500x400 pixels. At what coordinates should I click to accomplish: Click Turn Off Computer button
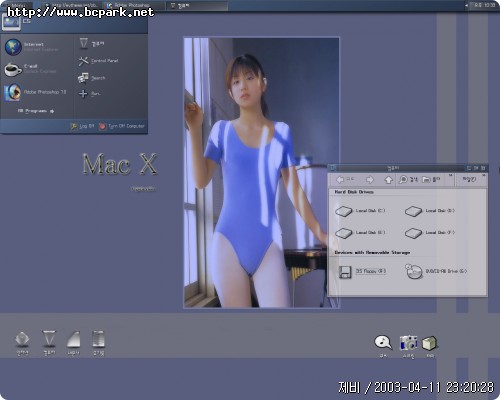point(122,126)
